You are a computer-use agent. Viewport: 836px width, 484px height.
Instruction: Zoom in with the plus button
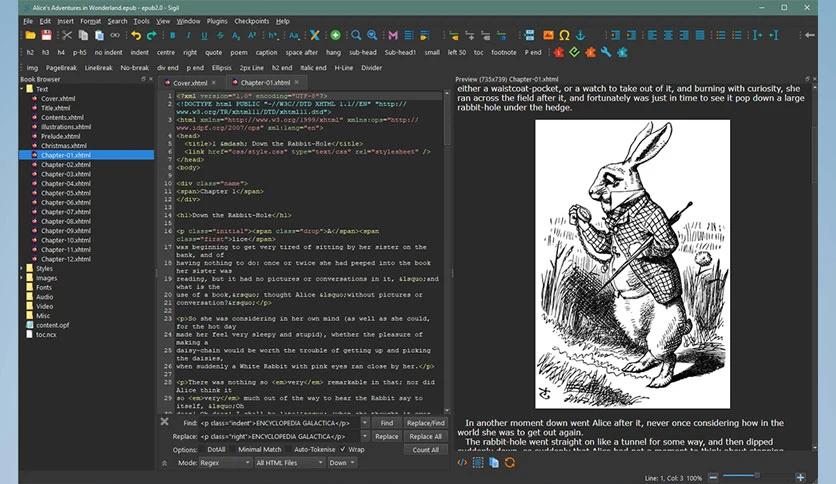point(800,477)
